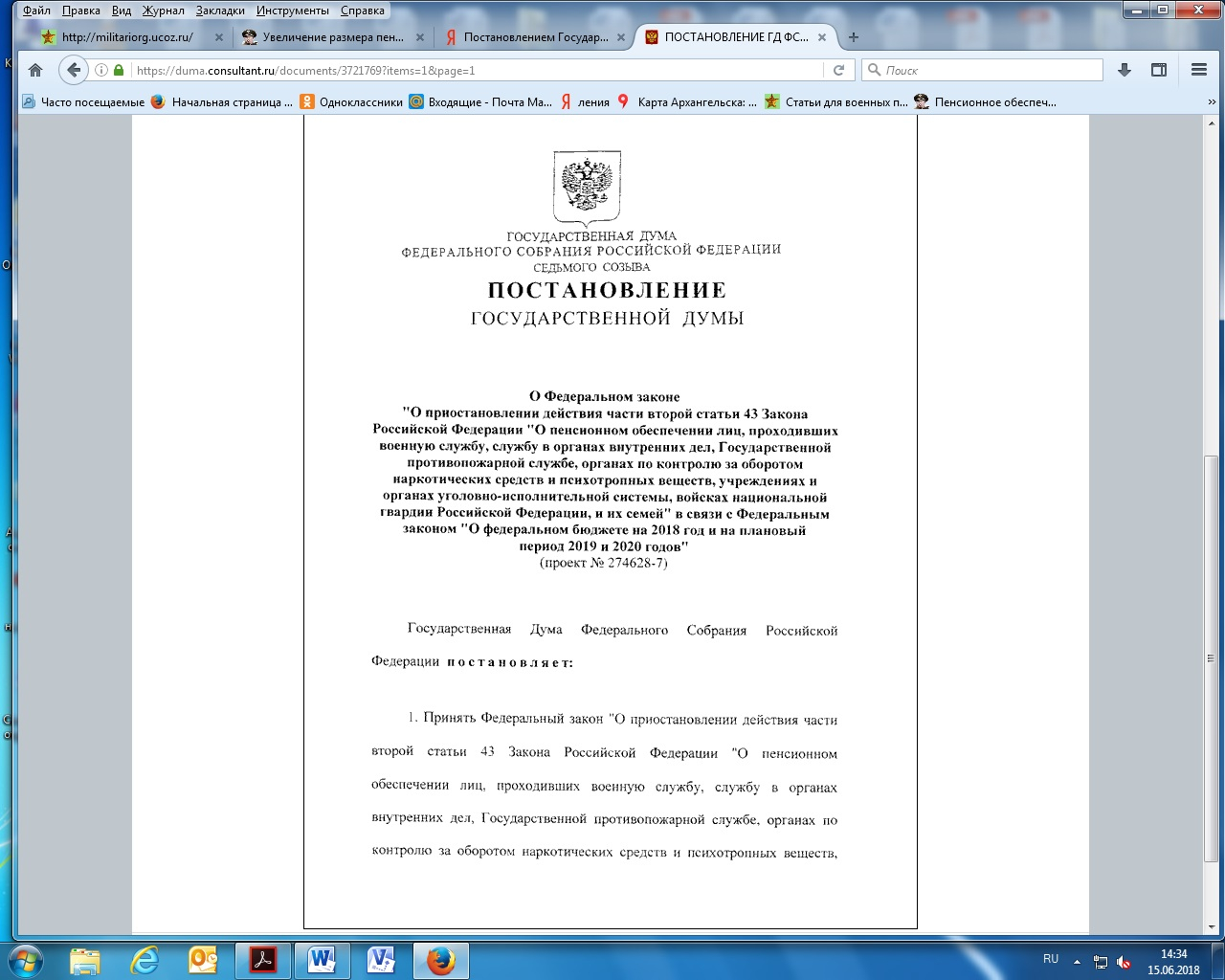Open the Инструменты menu
This screenshot has width=1225, height=980.
[292, 11]
